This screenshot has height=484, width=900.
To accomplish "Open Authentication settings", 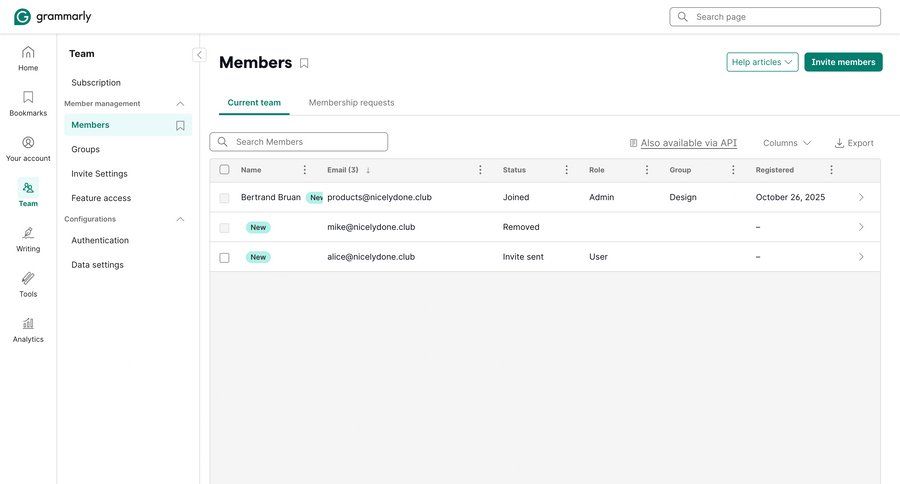I will pos(100,241).
